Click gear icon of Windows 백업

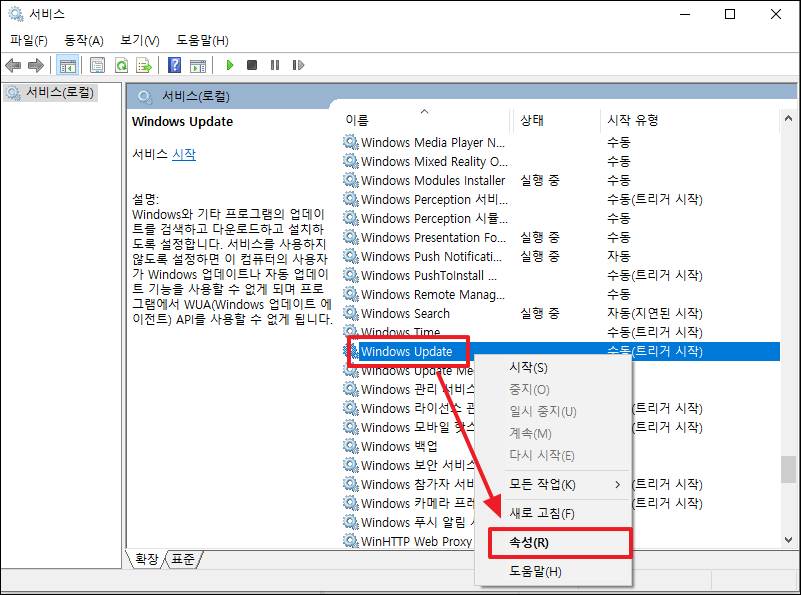click(350, 446)
